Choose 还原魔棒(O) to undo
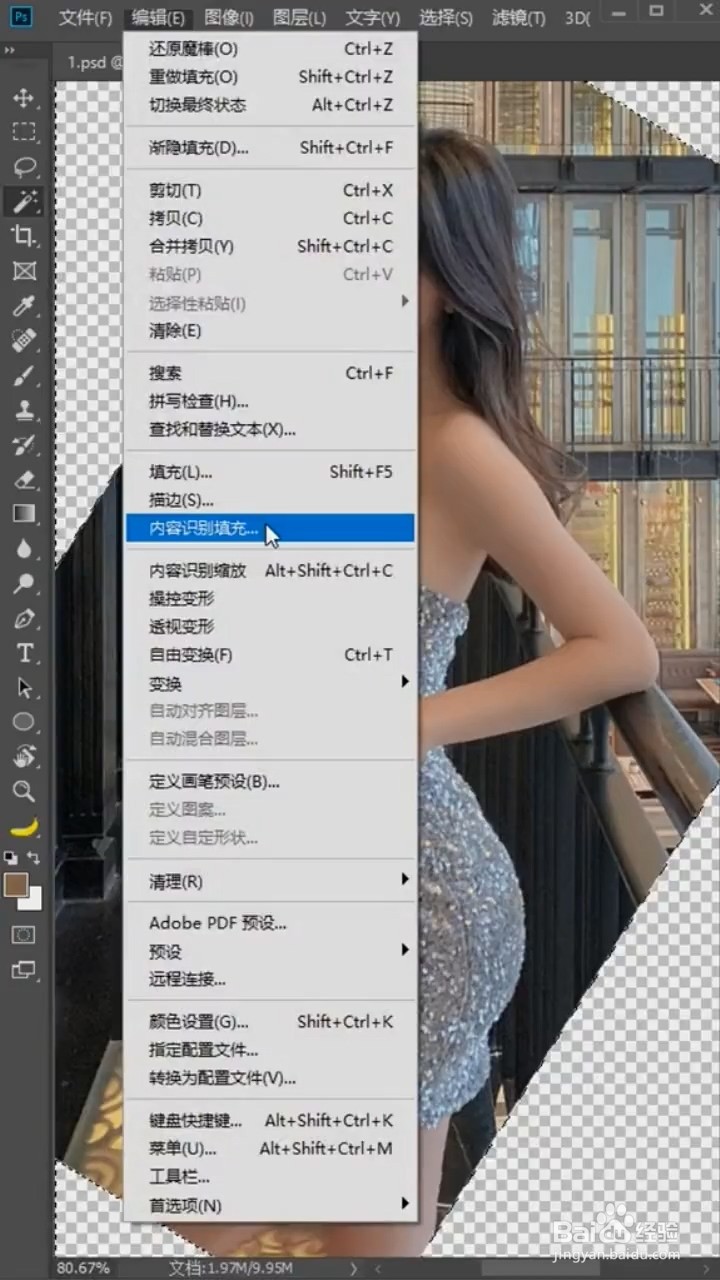The width and height of the screenshot is (720, 1280). (270, 49)
